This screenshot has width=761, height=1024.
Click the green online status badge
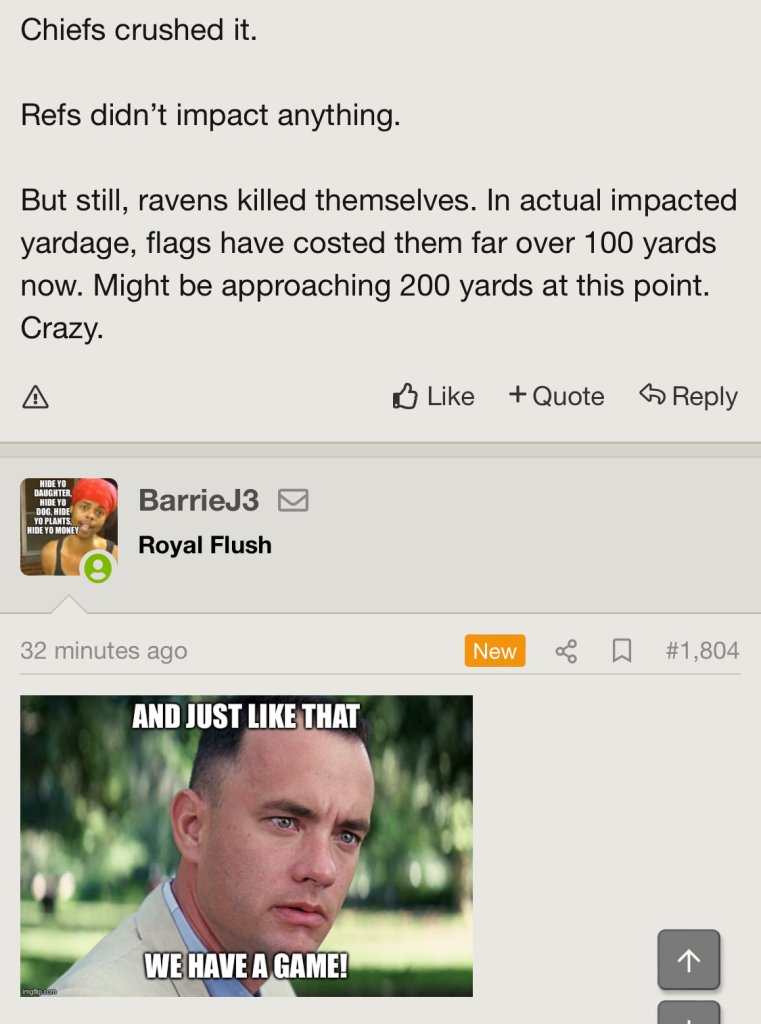click(x=98, y=567)
